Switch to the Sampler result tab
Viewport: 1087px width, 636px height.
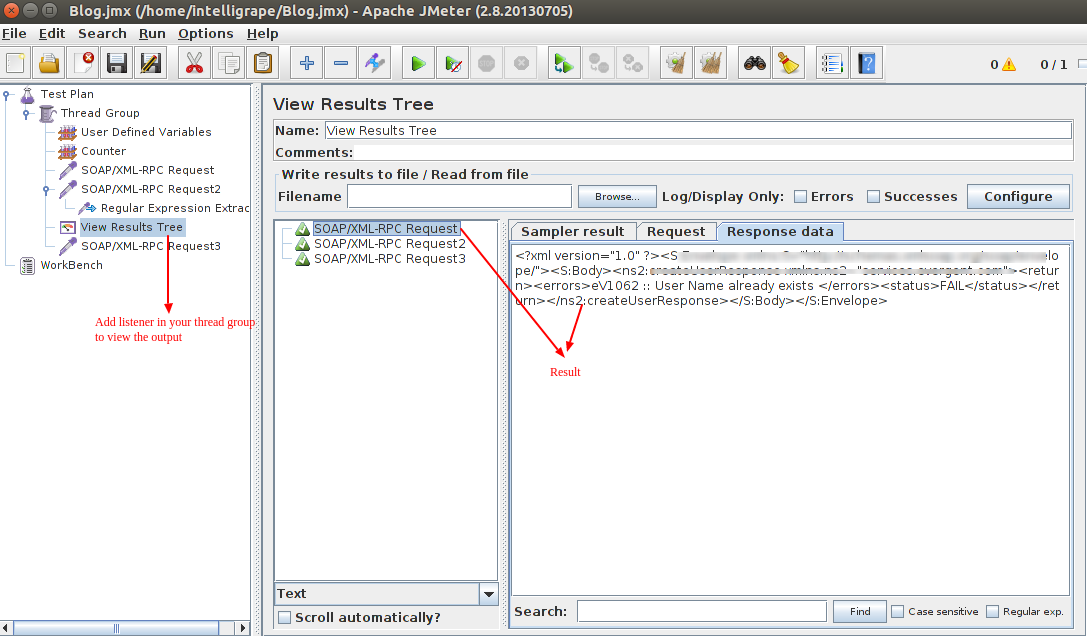click(573, 232)
